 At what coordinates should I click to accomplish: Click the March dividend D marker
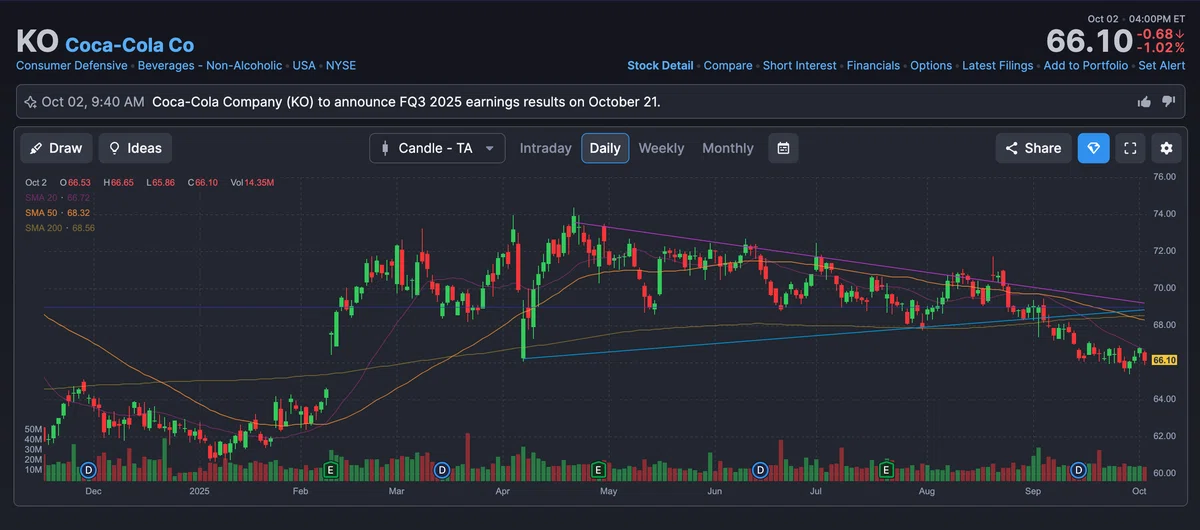pyautogui.click(x=442, y=469)
